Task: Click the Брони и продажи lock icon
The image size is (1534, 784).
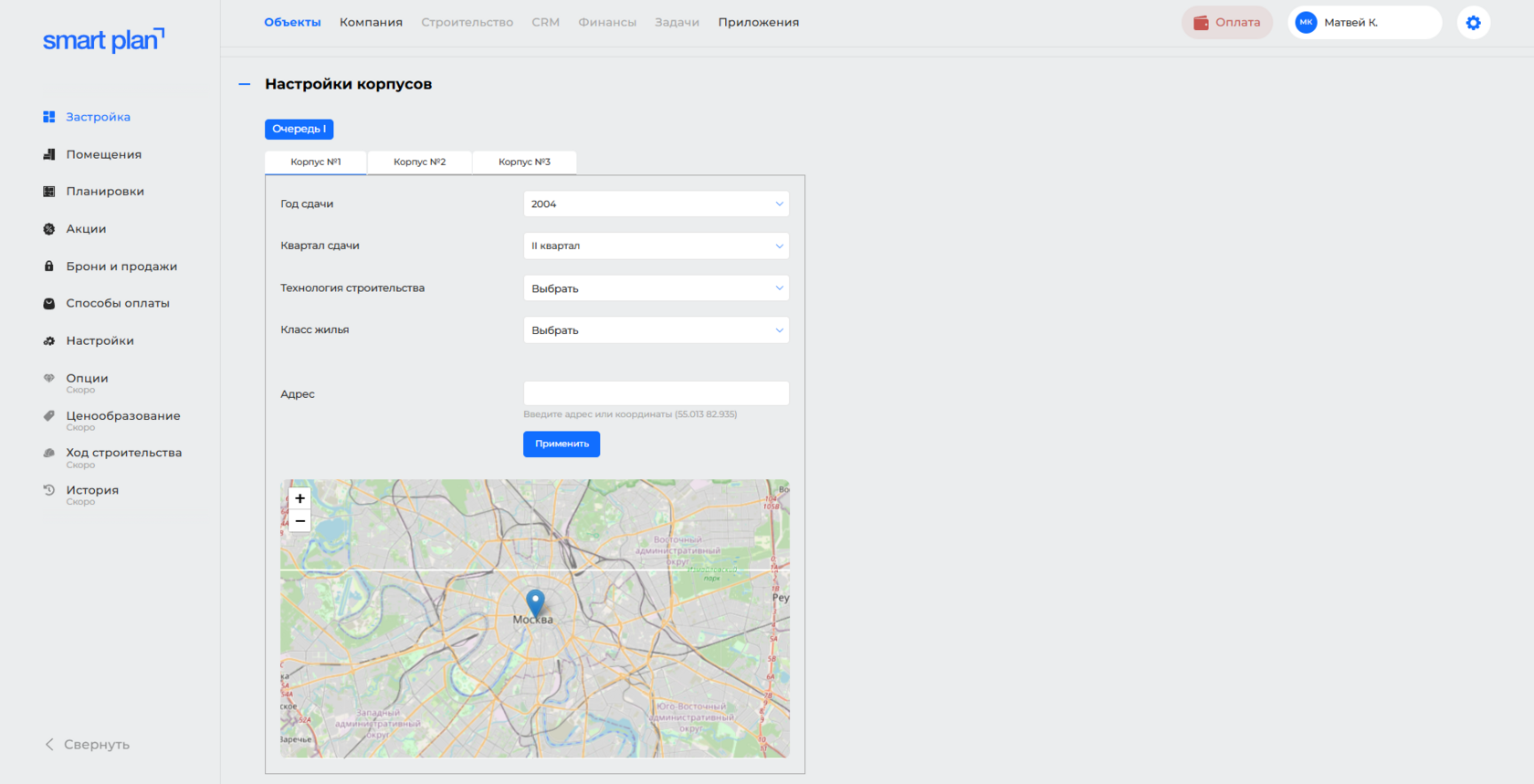Action: [49, 267]
